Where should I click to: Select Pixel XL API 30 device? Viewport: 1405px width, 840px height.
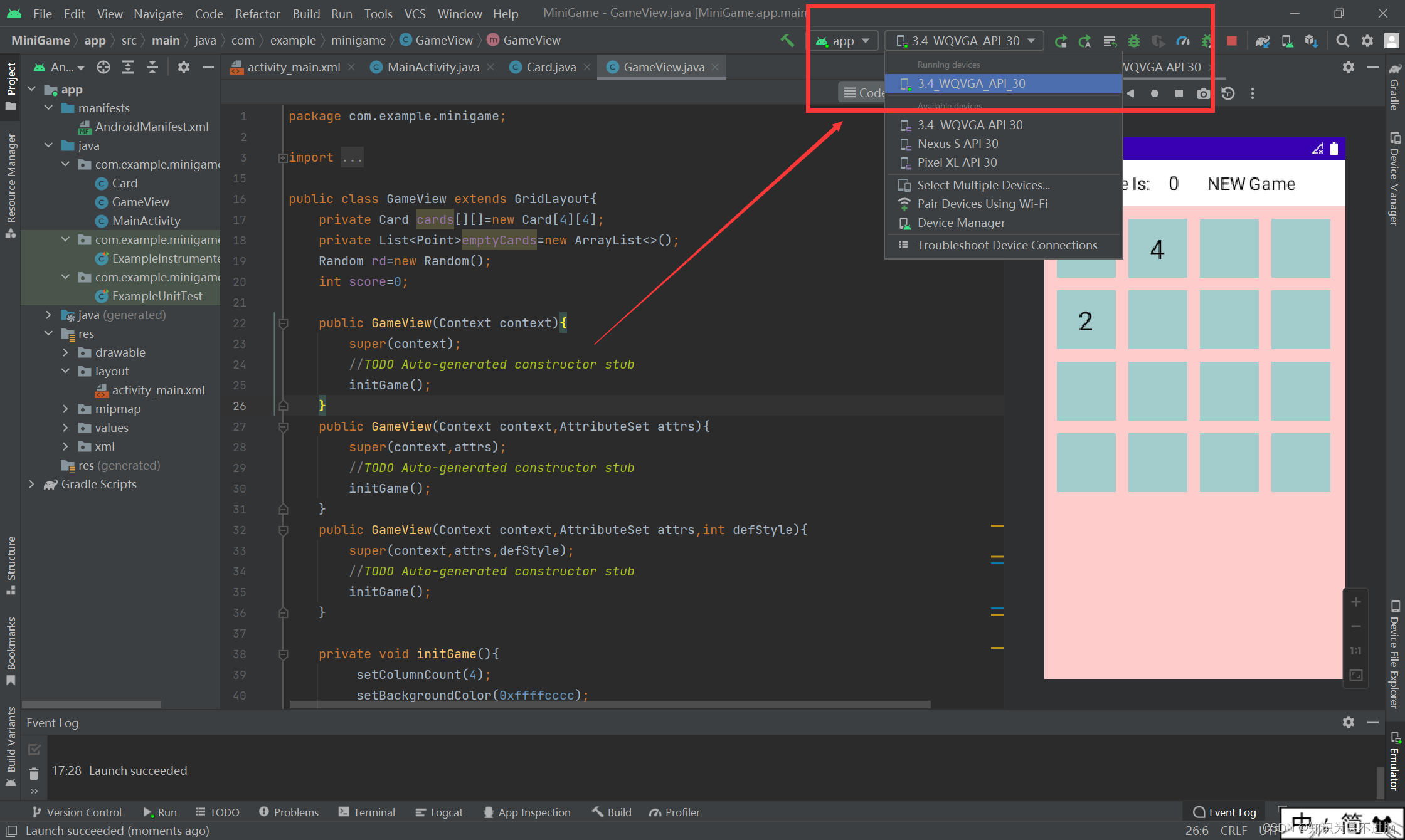(957, 162)
